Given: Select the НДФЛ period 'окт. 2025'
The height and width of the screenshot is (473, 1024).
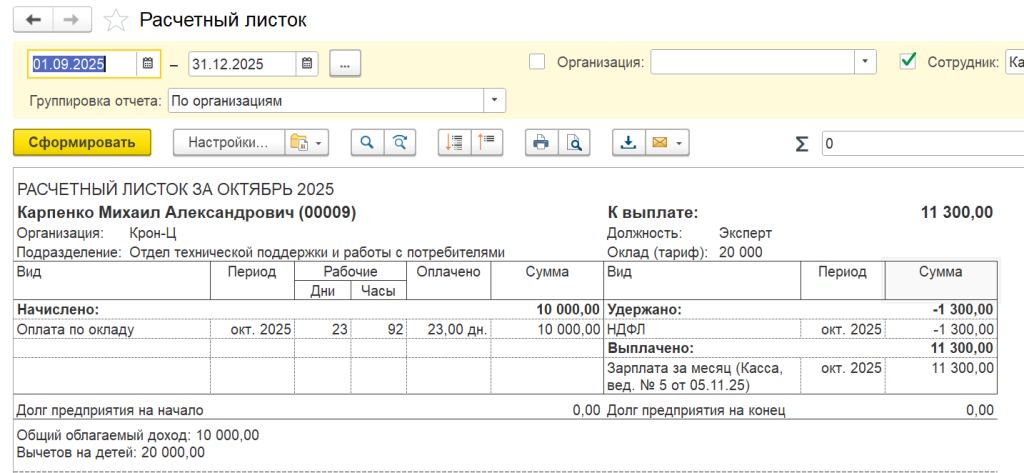Looking at the screenshot, I should [842, 329].
